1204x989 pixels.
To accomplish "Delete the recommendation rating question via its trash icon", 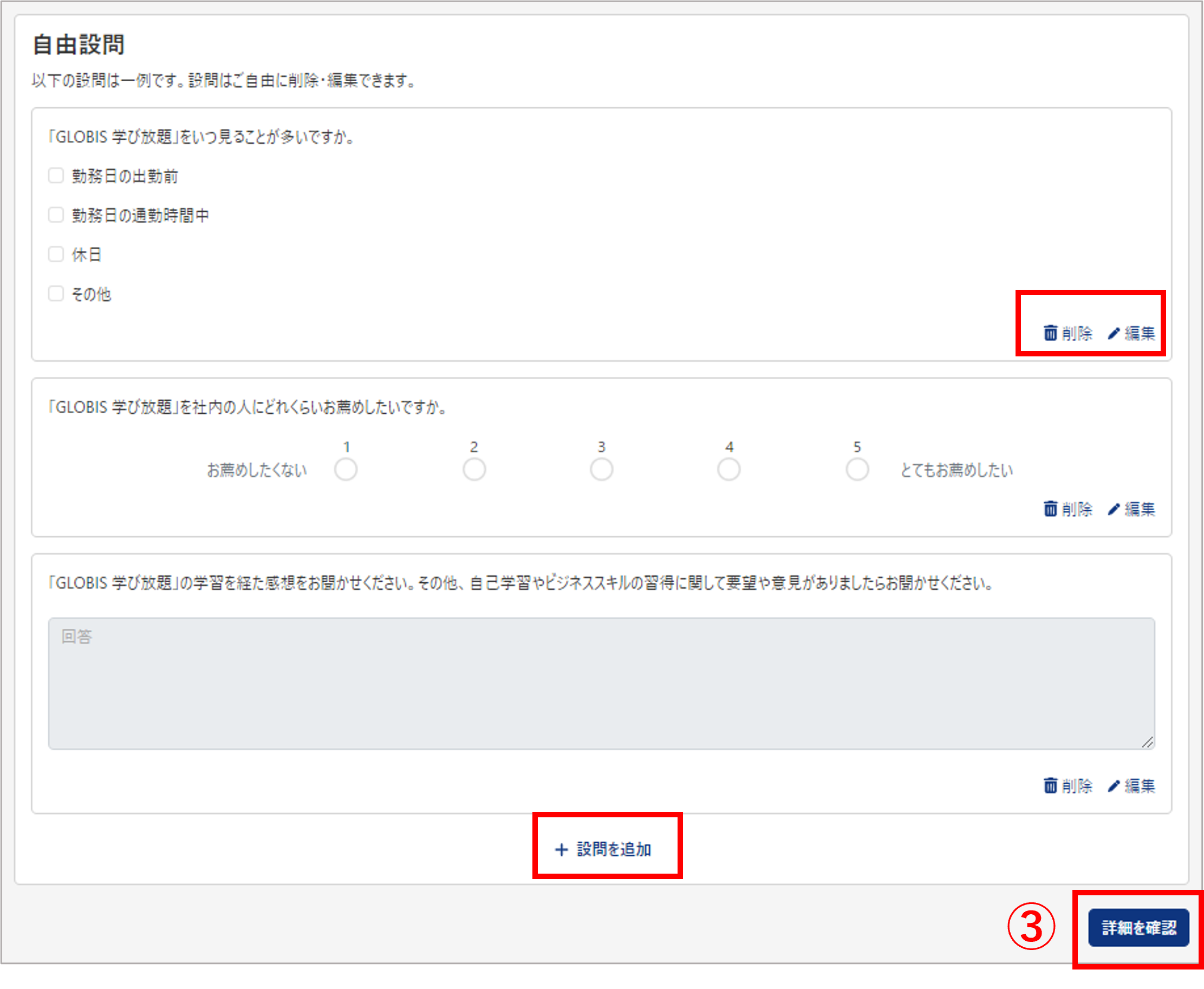I will coord(1050,508).
